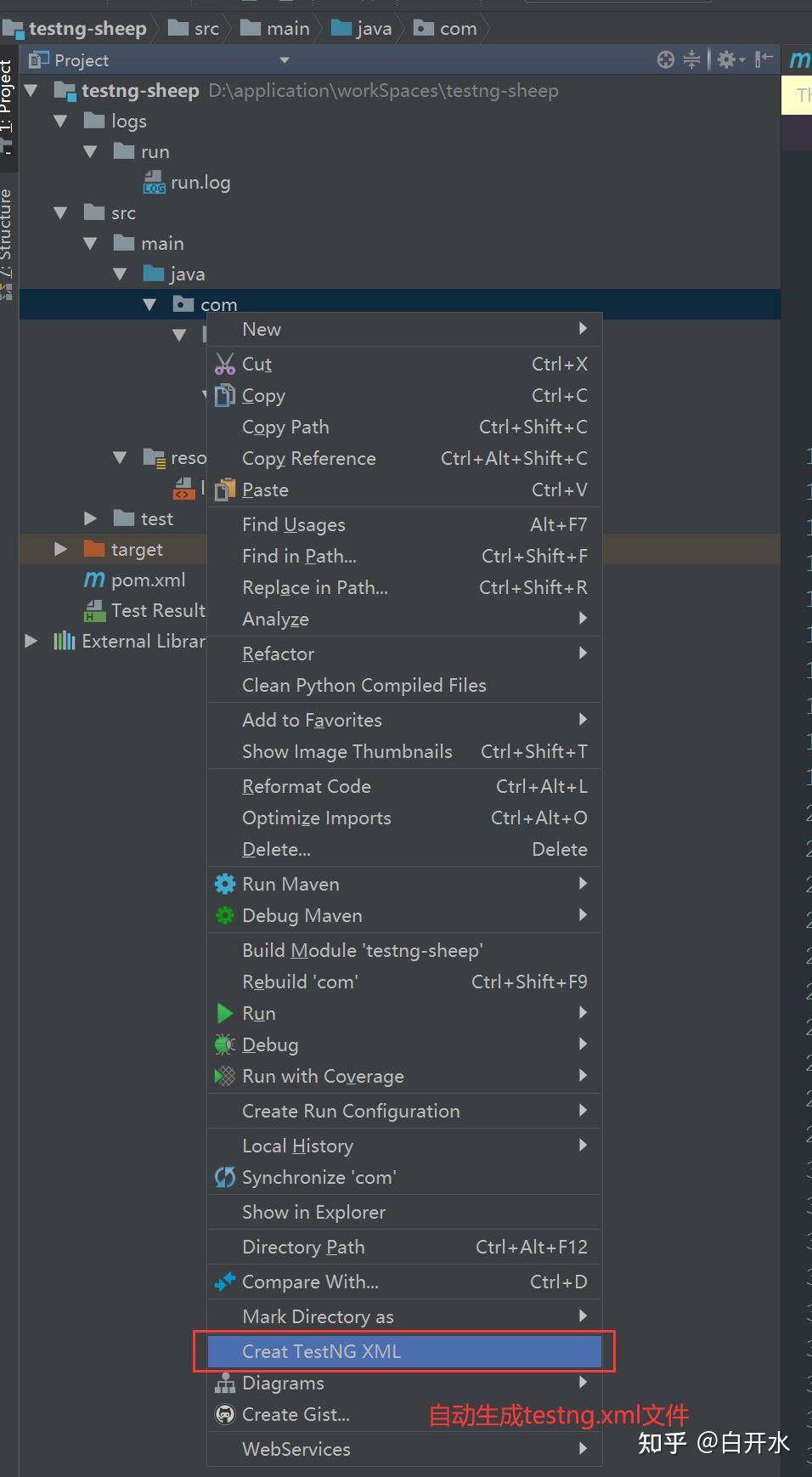812x1477 pixels.
Task: Choose Find Usages
Action: click(x=404, y=524)
